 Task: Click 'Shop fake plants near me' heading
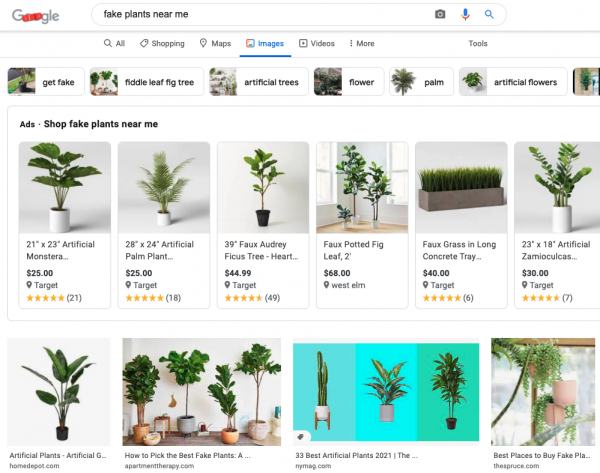click(x=101, y=124)
